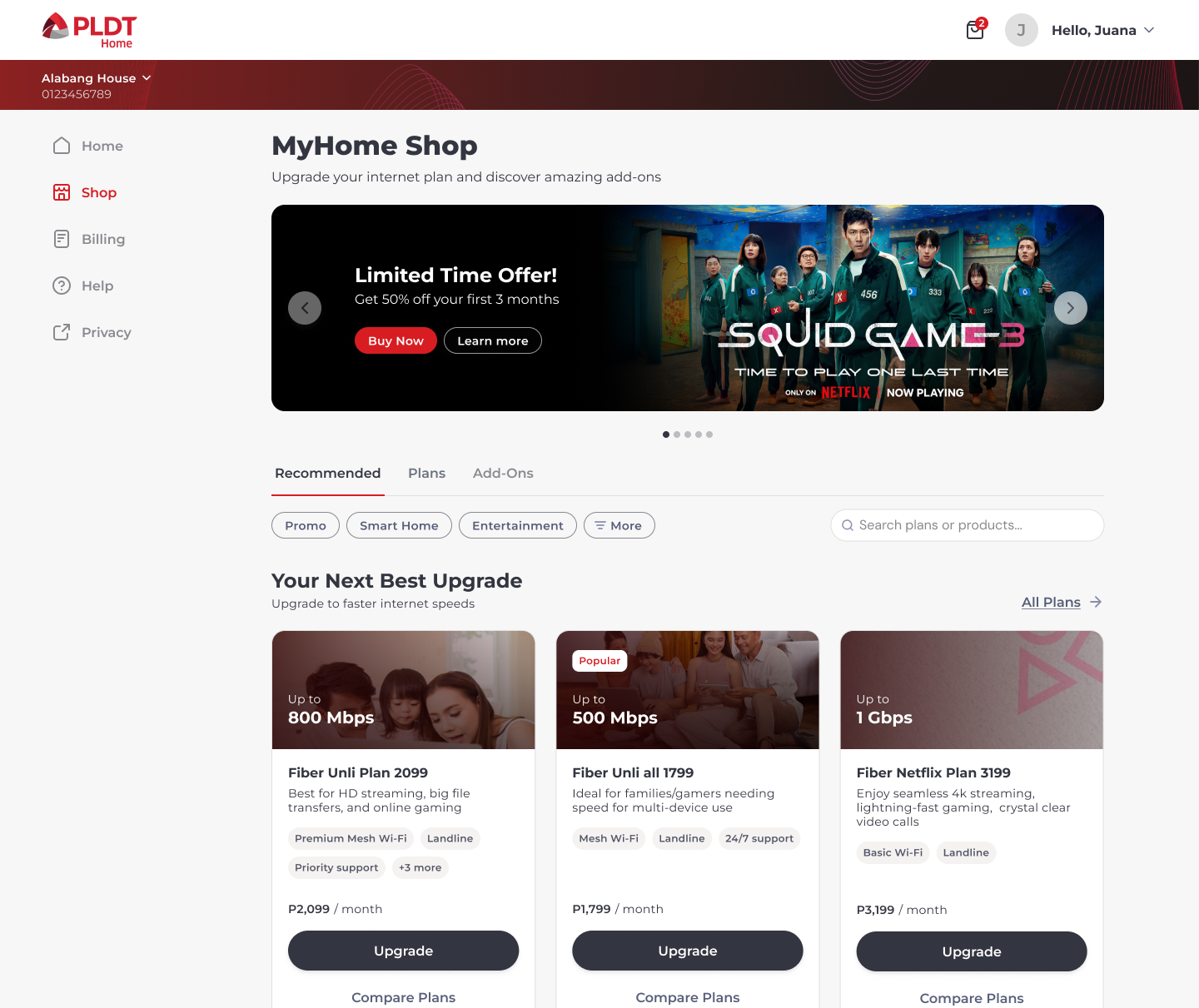The height and width of the screenshot is (1008, 1199).
Task: Follow the All Plans link
Action: click(1051, 602)
